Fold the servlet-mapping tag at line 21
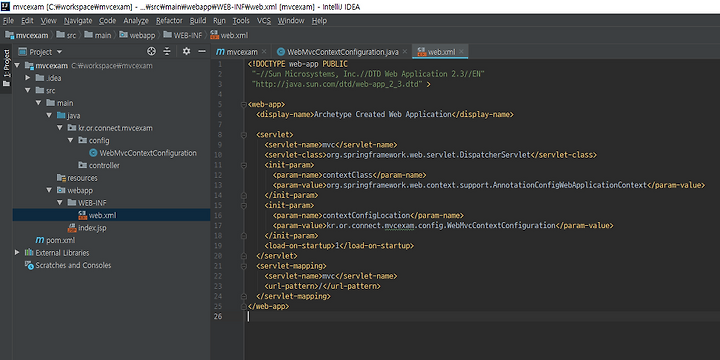The height and width of the screenshot is (360, 720). (243, 266)
